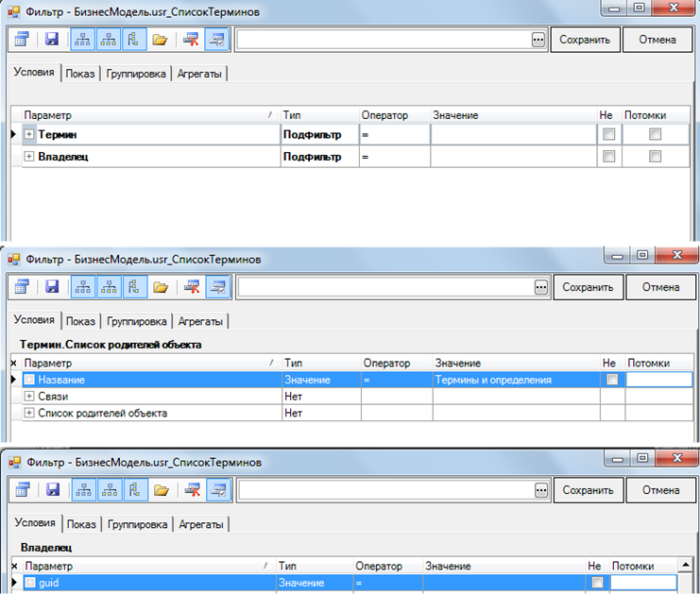Screen dimensions: 700x594
Task: Click the leftmost table icon in middle toolbar
Action: pyautogui.click(x=22, y=288)
